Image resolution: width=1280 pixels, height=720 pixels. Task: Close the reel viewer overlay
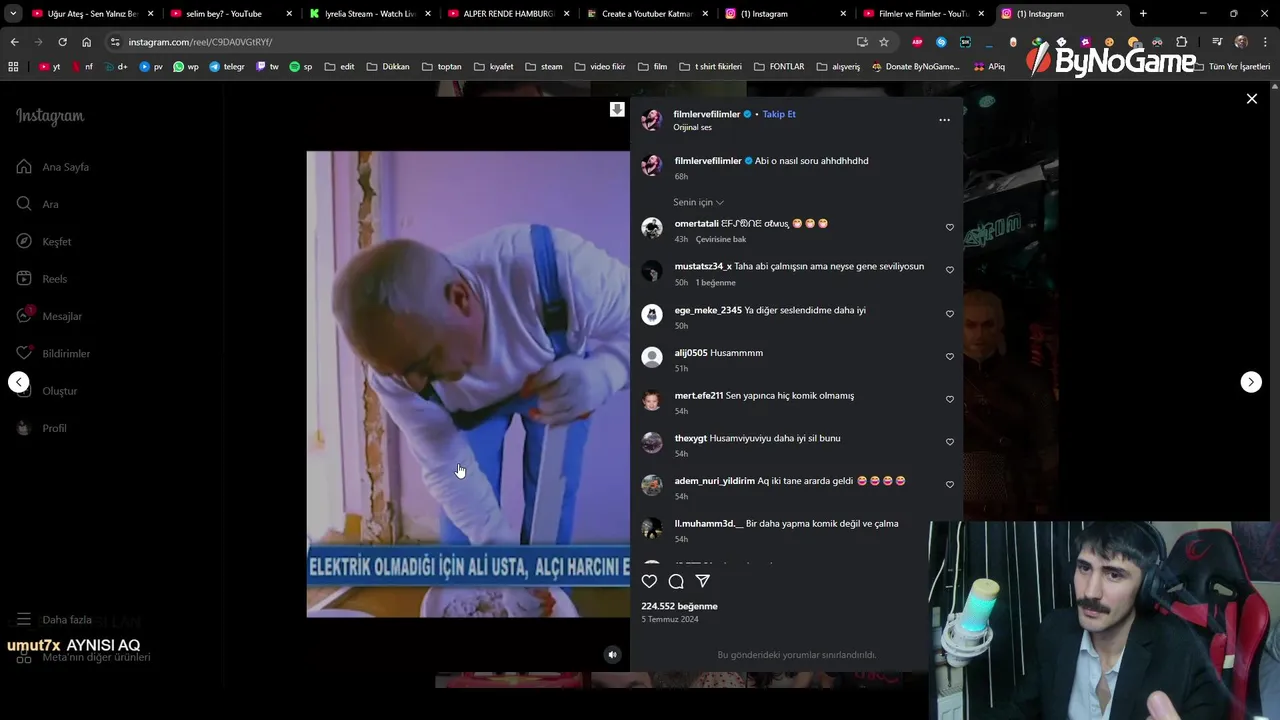1251,99
